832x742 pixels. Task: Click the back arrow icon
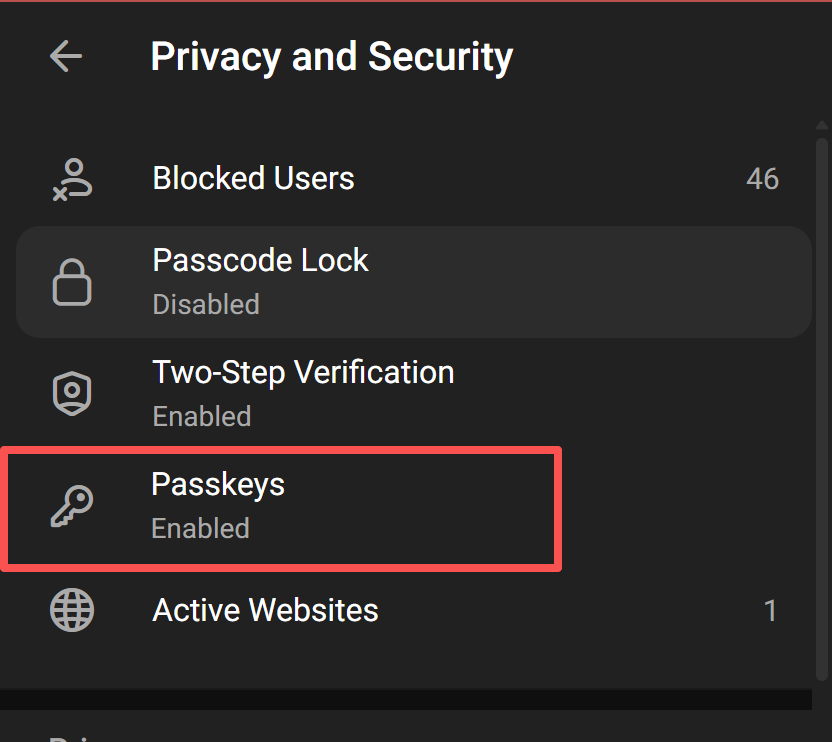tap(66, 56)
